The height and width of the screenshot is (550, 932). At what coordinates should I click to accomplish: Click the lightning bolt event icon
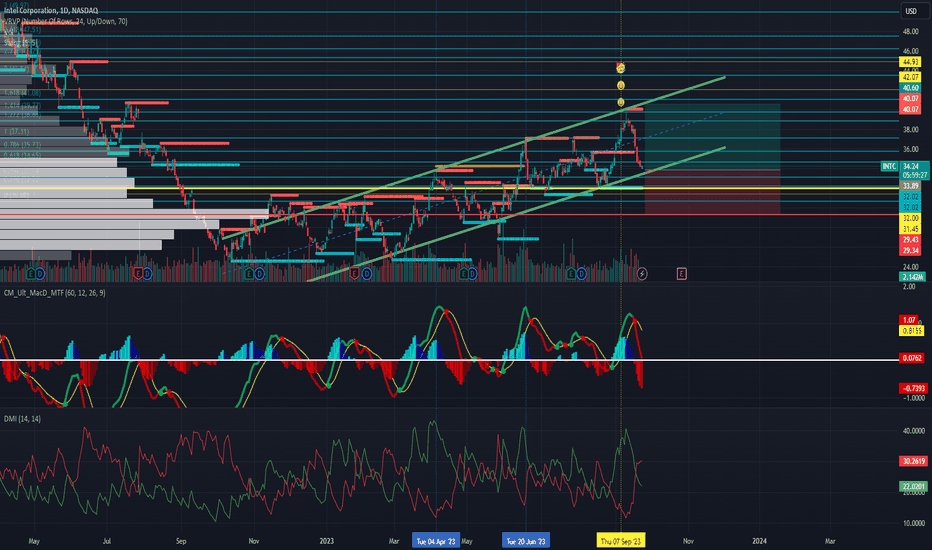click(642, 274)
